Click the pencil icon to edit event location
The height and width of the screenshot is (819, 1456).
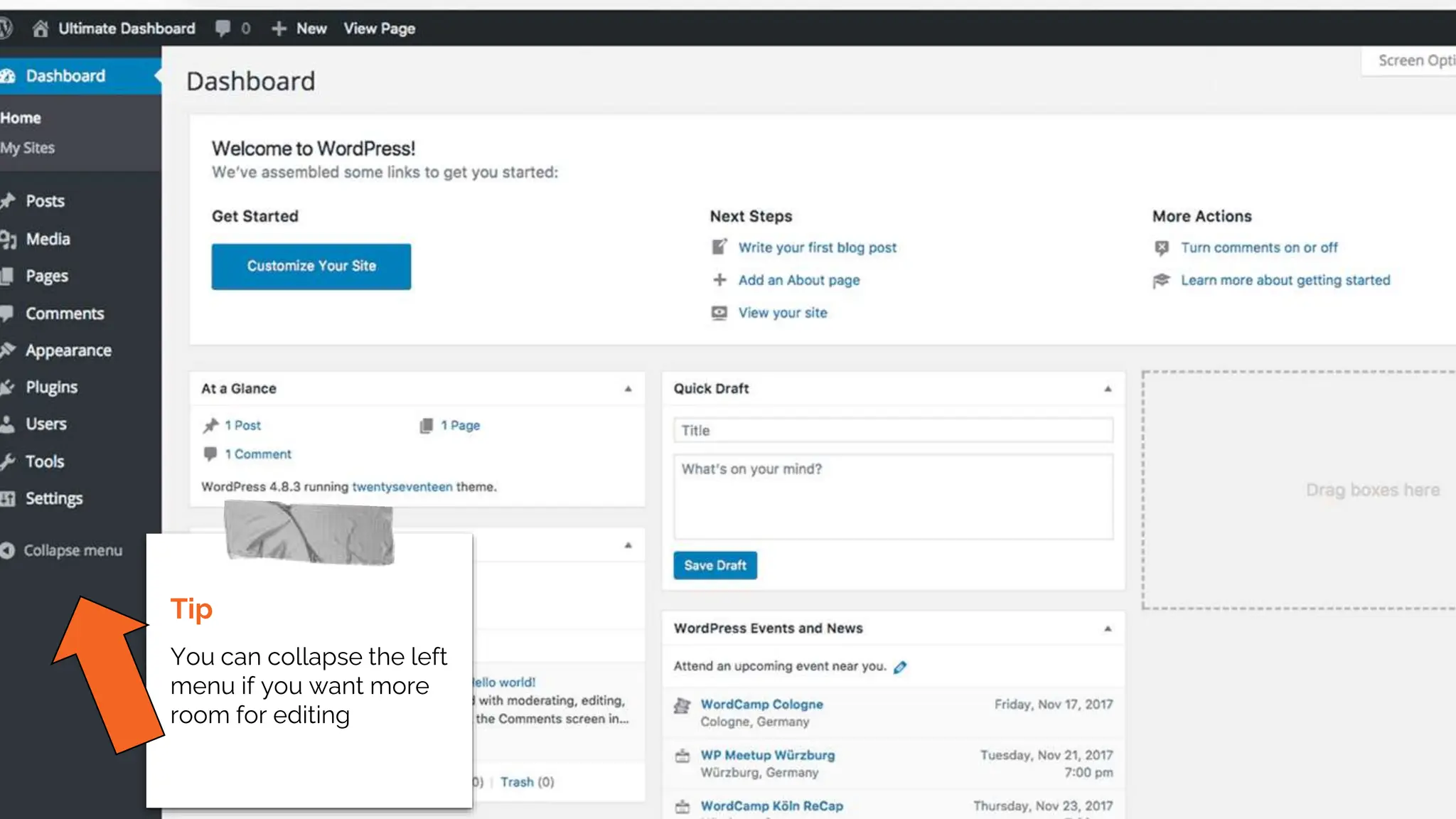(900, 667)
